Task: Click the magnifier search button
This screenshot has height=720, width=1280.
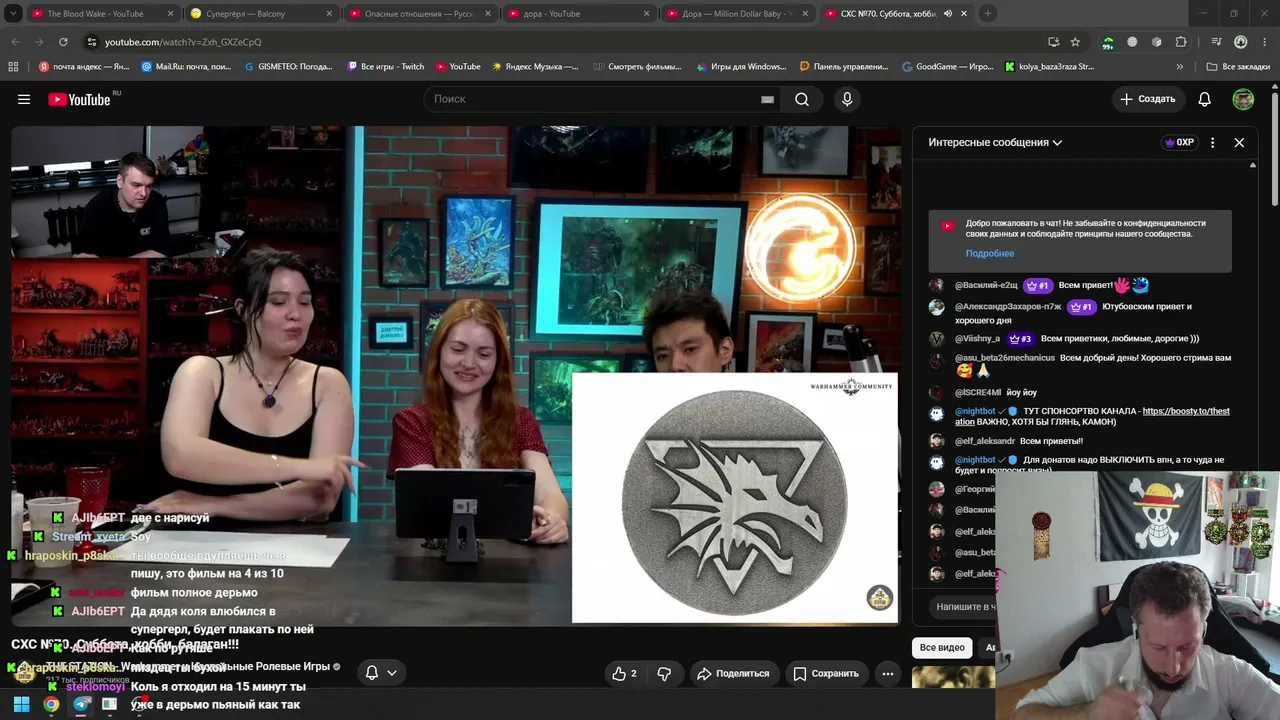Action: click(x=802, y=99)
